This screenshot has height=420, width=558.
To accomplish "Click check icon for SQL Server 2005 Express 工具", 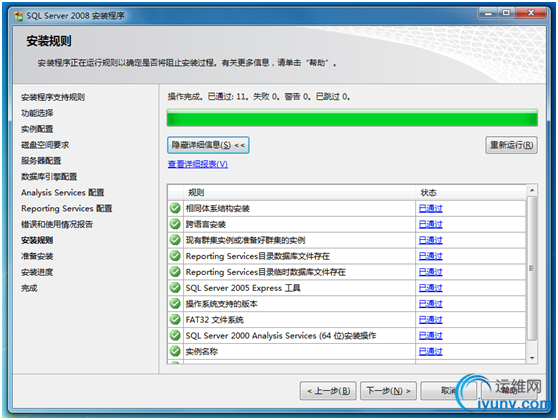I will (x=175, y=288).
